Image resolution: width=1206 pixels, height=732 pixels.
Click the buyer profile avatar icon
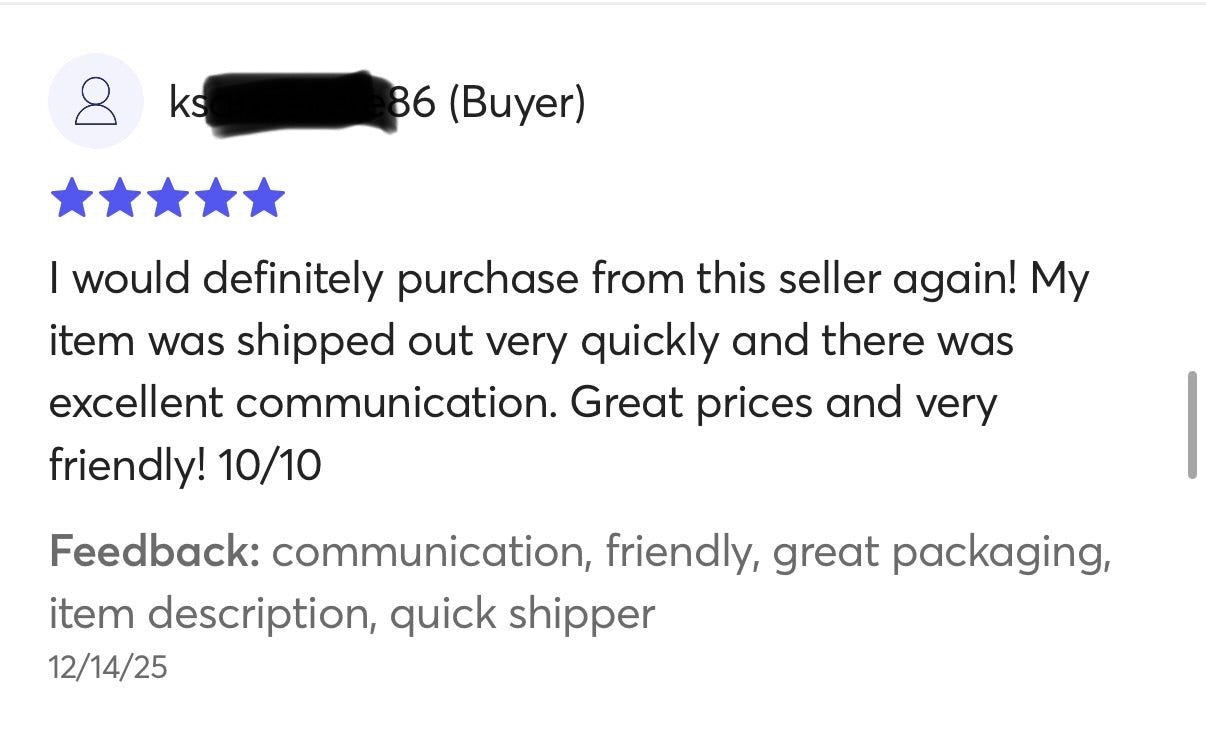(96, 102)
